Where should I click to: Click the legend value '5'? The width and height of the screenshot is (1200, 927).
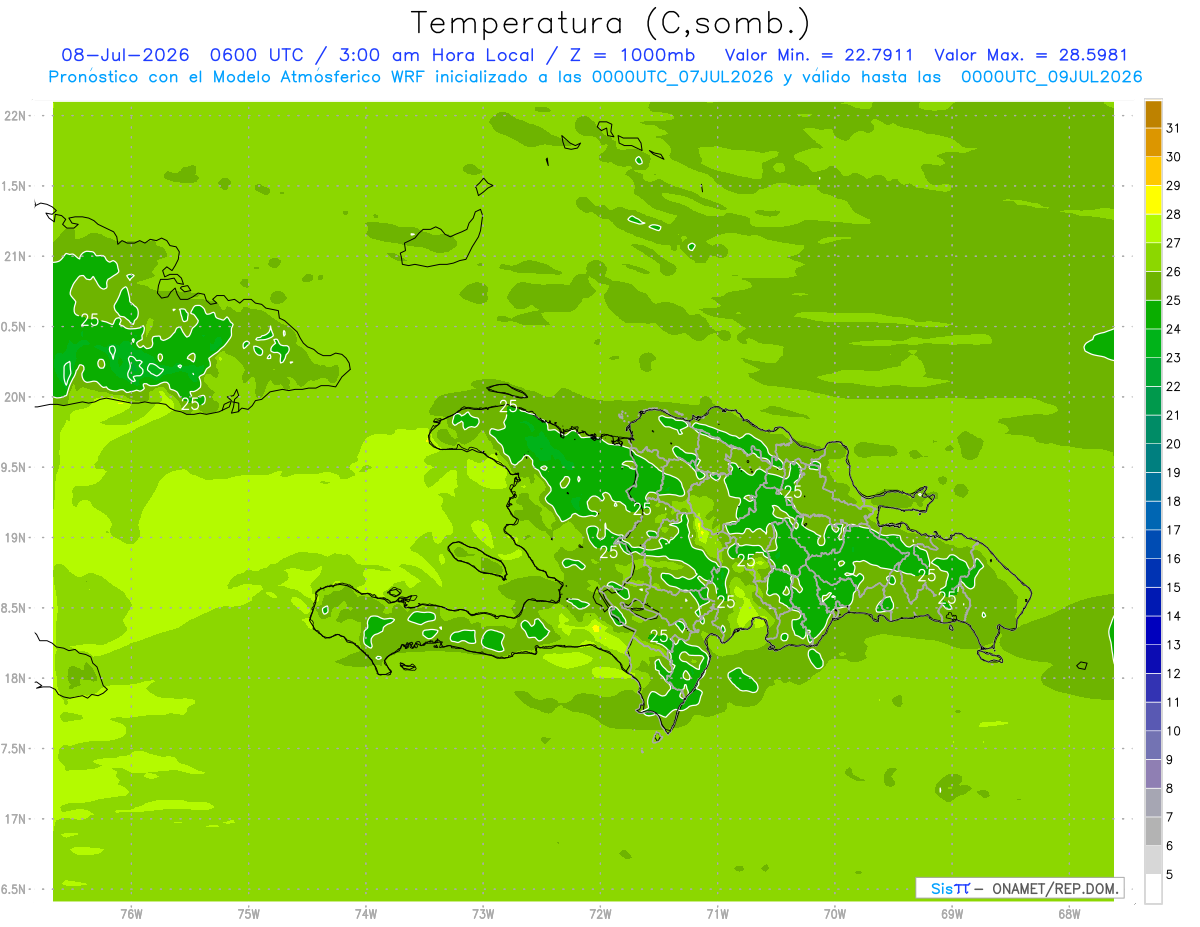1170,874
